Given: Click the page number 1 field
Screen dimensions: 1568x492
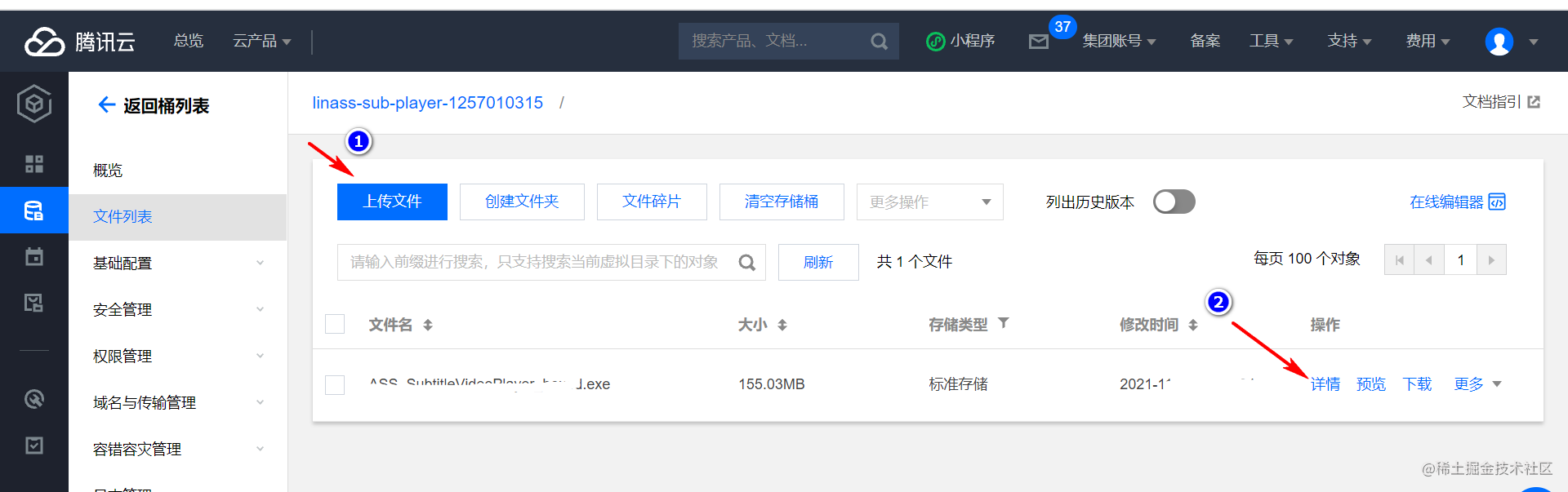Looking at the screenshot, I should [1460, 260].
